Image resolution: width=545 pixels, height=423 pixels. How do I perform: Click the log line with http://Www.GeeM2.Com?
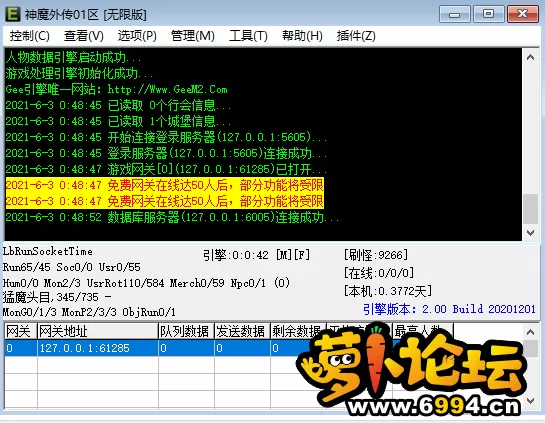[x=116, y=89]
